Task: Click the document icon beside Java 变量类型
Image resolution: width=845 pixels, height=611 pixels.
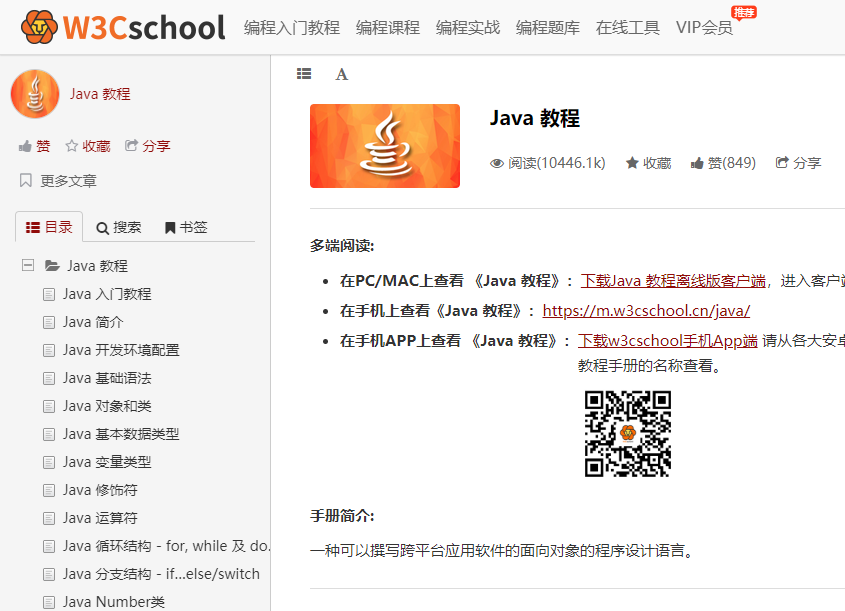Action: tap(49, 463)
